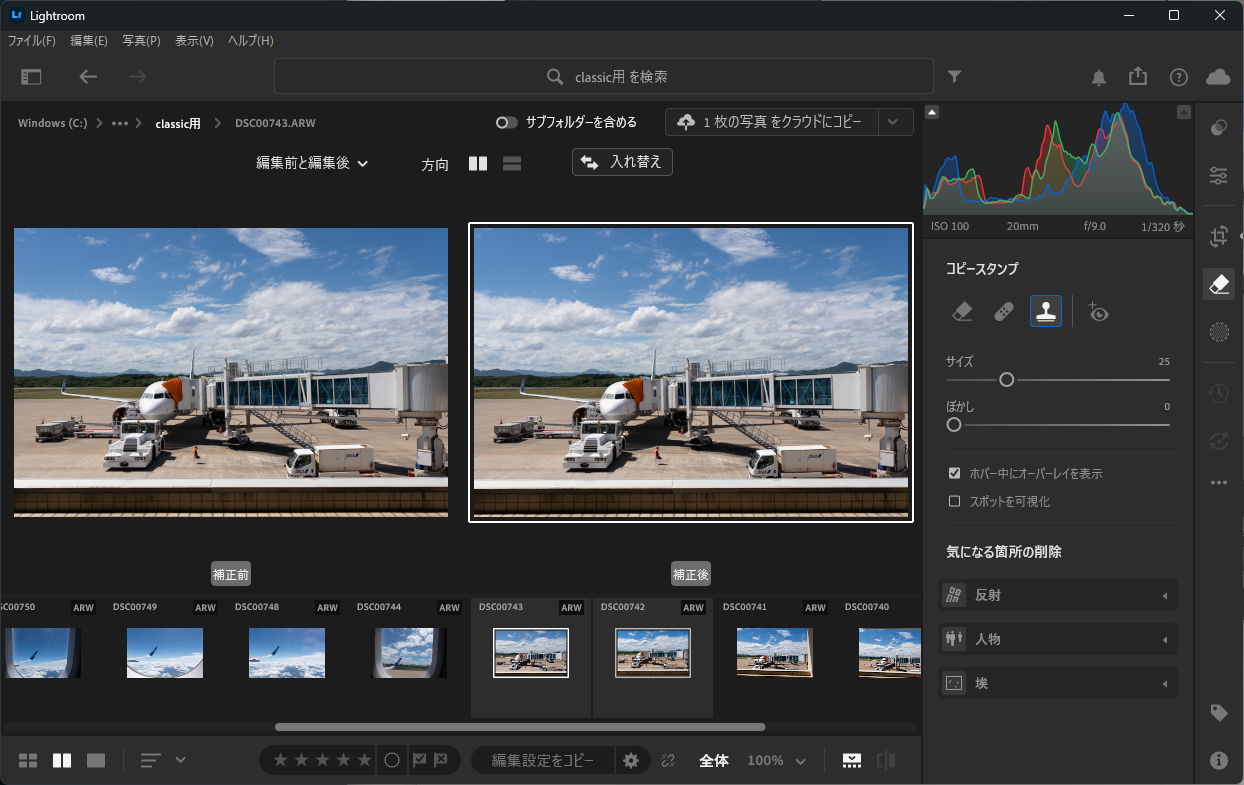1244x785 pixels.
Task: Toggle the left panel icon
Action: point(31,77)
